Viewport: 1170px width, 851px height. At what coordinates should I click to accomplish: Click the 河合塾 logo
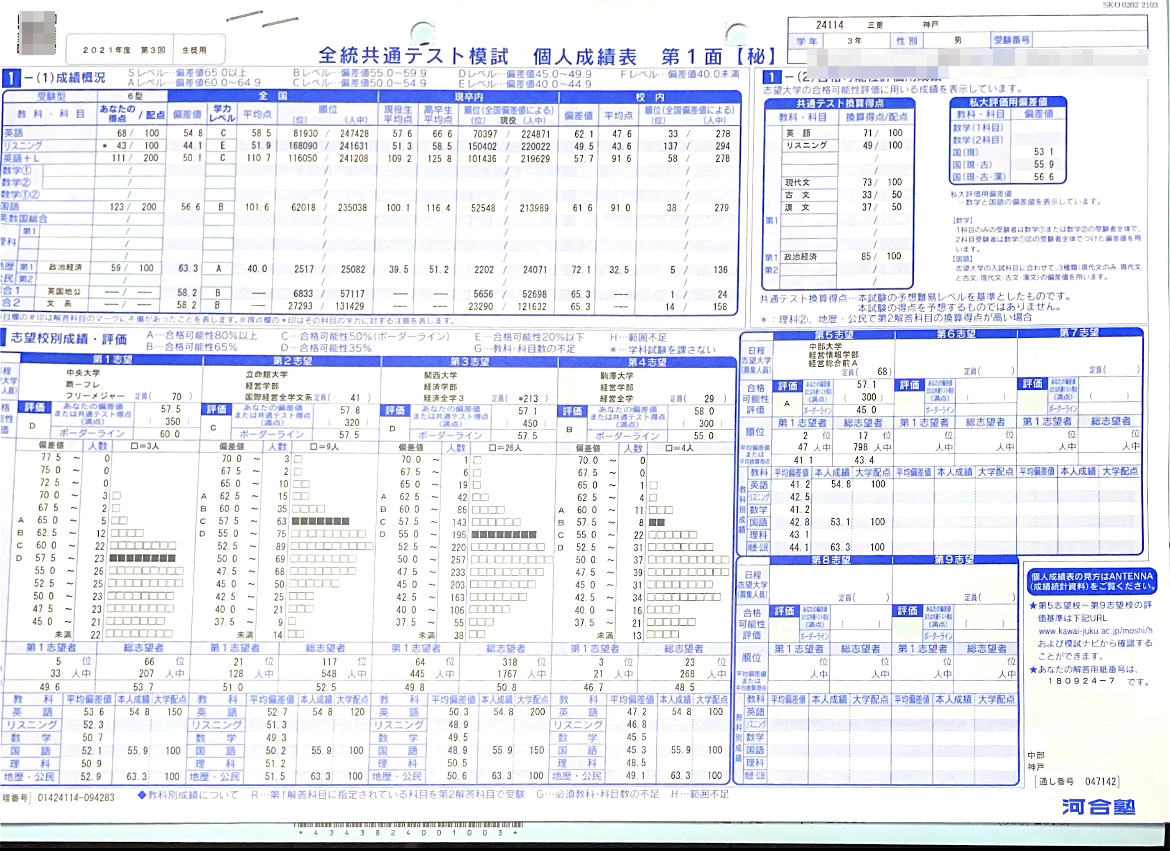[1098, 807]
